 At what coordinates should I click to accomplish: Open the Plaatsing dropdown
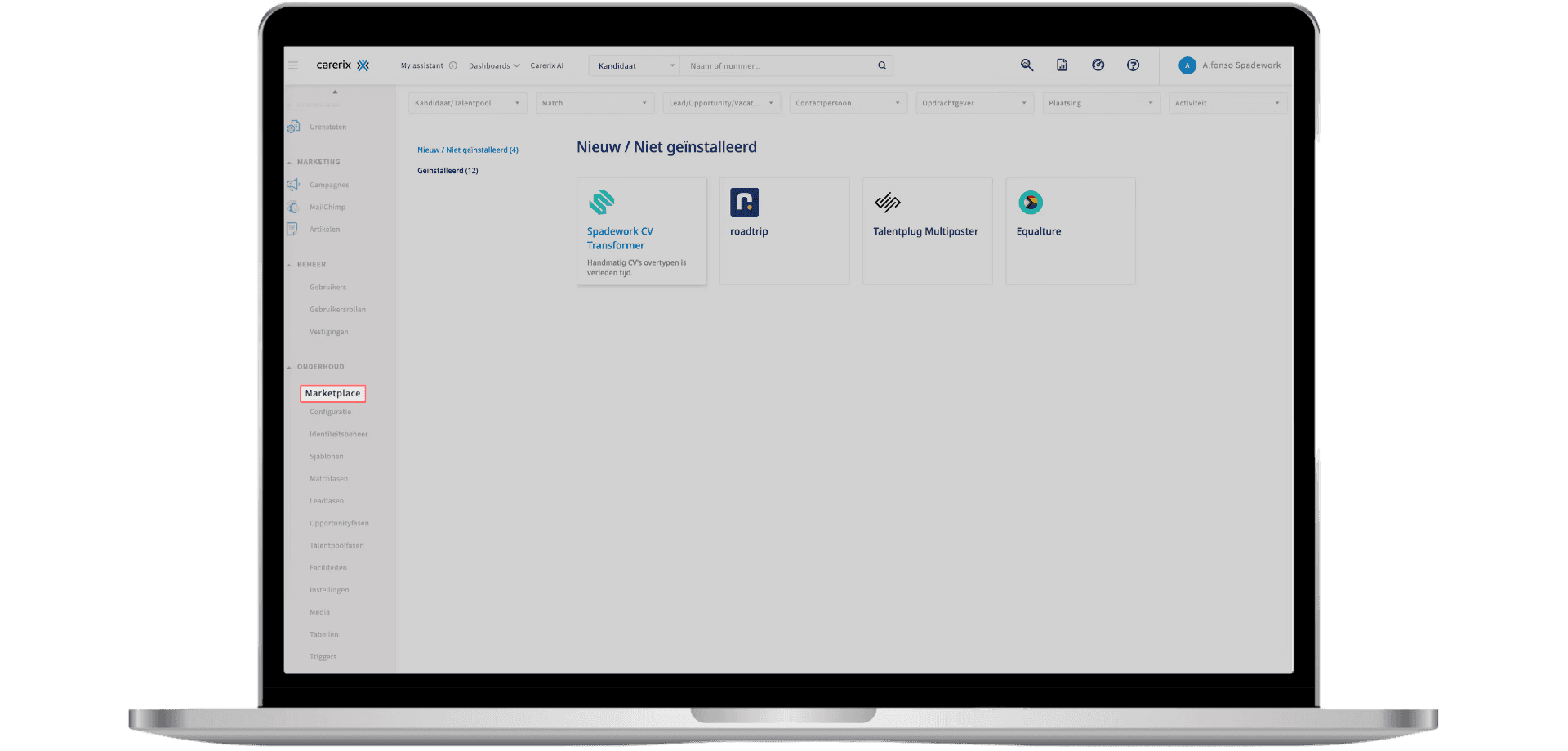point(1101,104)
